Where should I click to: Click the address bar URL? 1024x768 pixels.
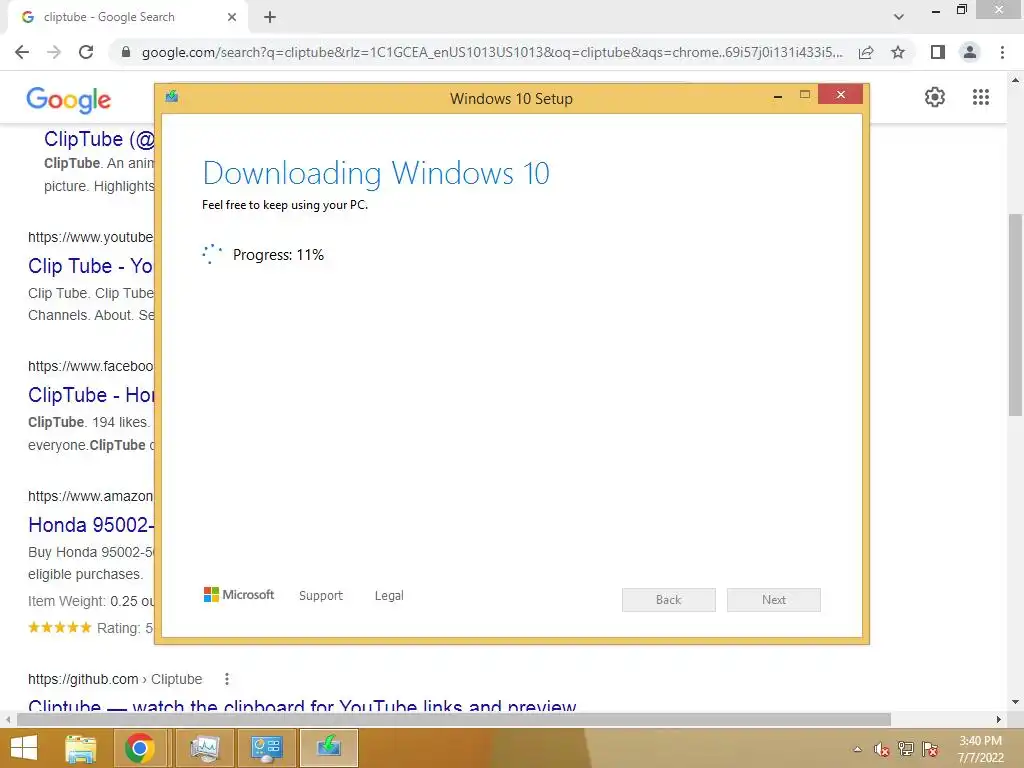pos(492,52)
